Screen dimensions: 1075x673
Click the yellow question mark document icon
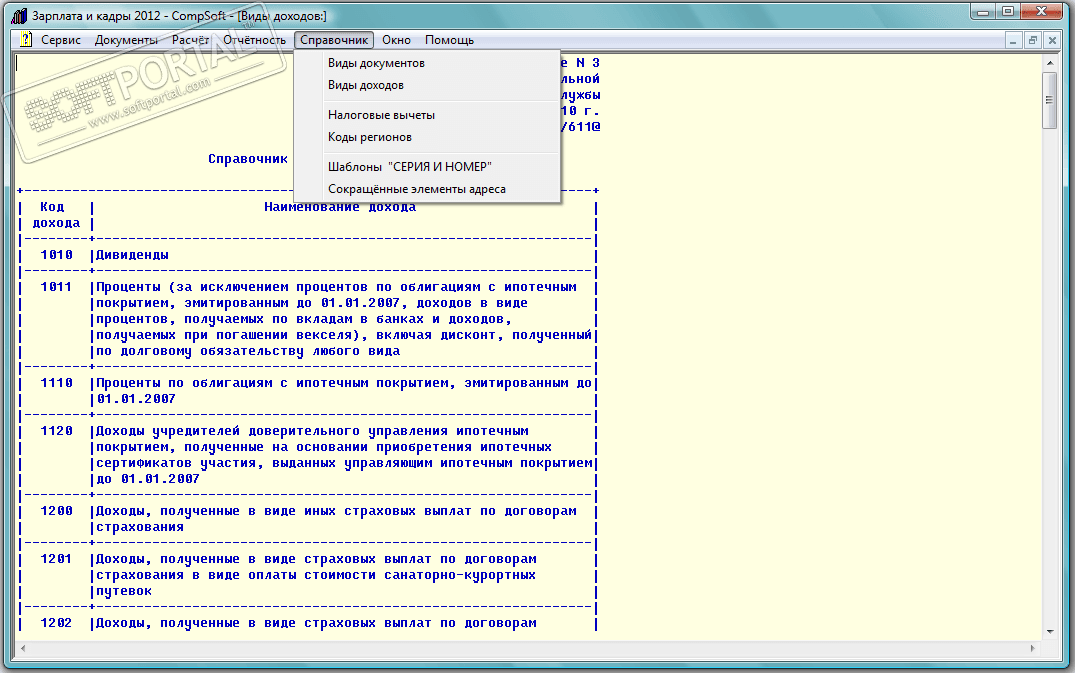pos(25,40)
